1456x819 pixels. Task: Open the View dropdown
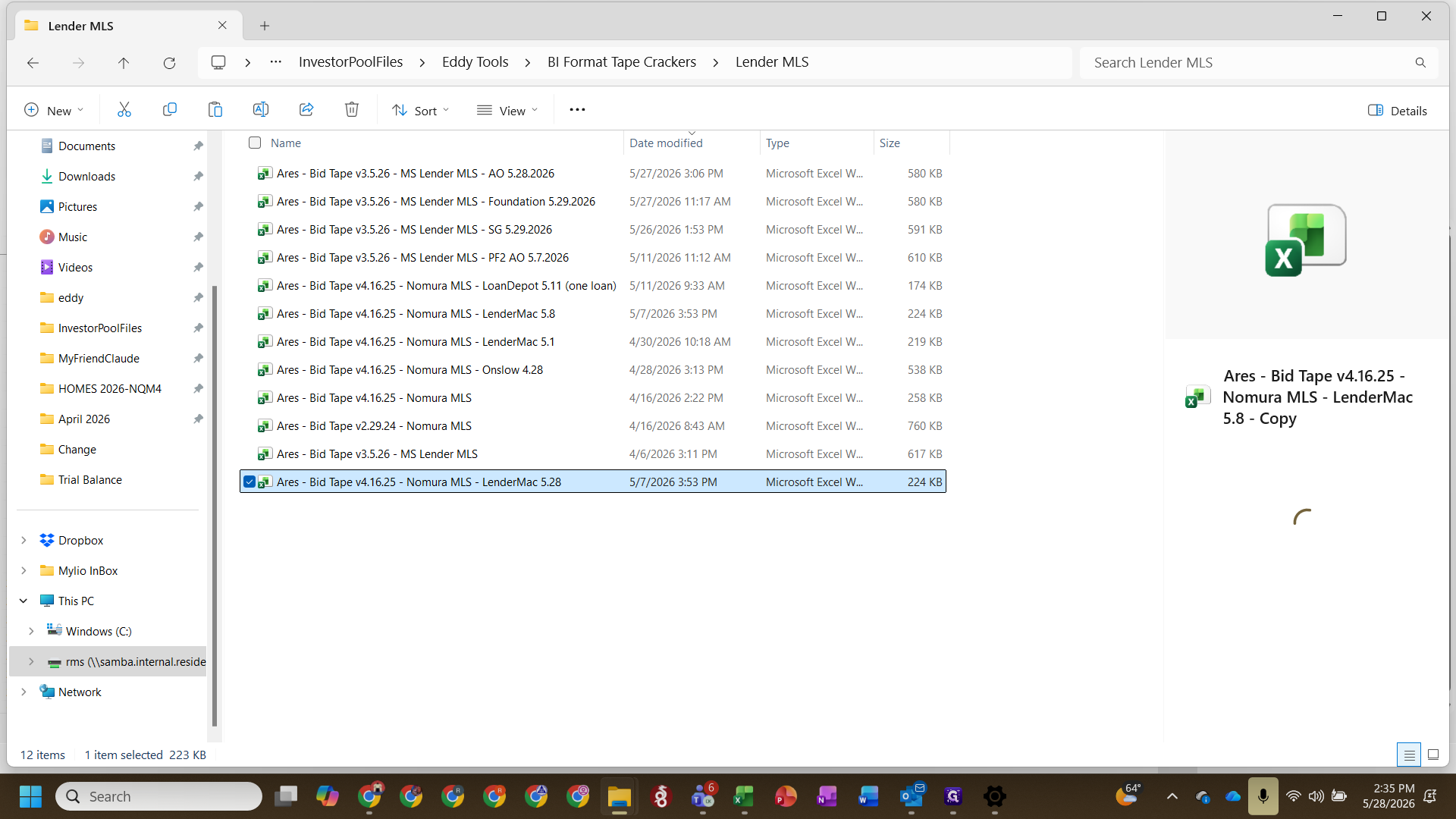point(507,111)
